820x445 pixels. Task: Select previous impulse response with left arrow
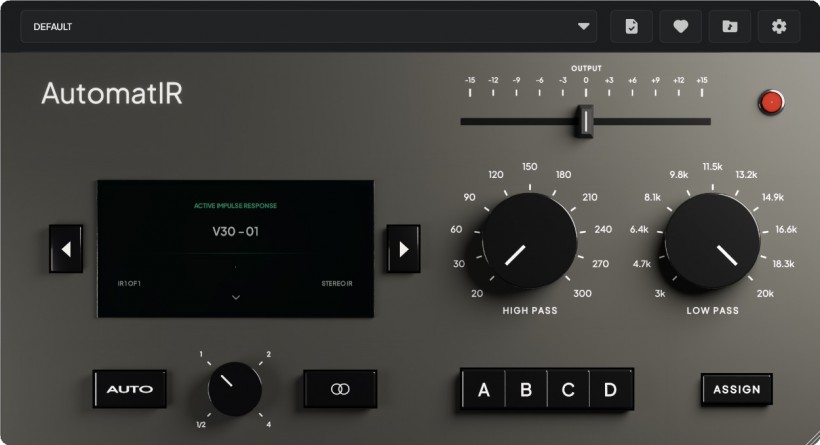66,249
